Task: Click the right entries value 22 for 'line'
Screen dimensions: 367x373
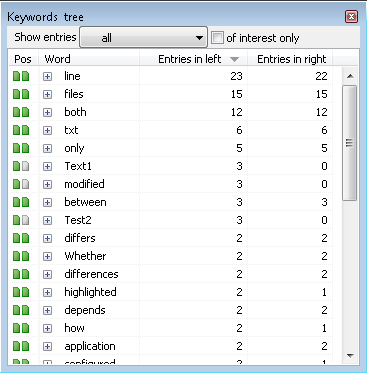Action: [321, 76]
